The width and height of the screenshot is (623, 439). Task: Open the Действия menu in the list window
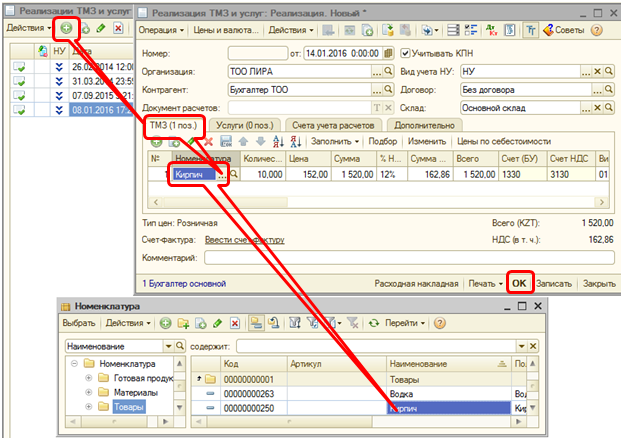(29, 28)
